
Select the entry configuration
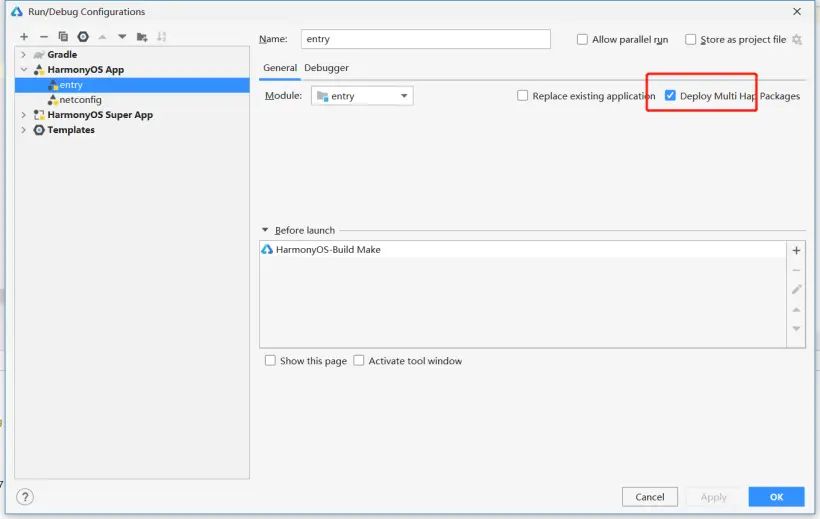[132, 85]
